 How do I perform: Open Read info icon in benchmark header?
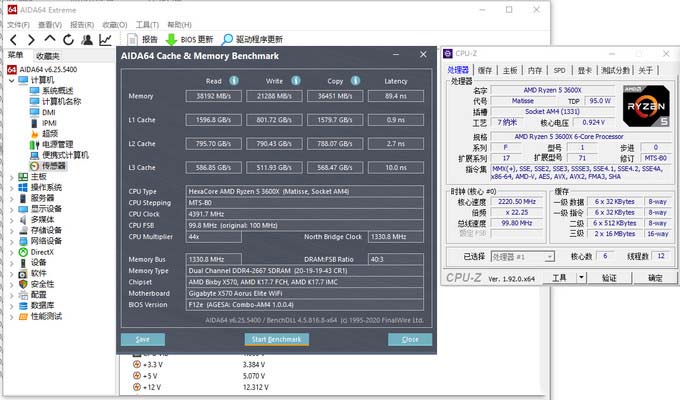[x=234, y=81]
